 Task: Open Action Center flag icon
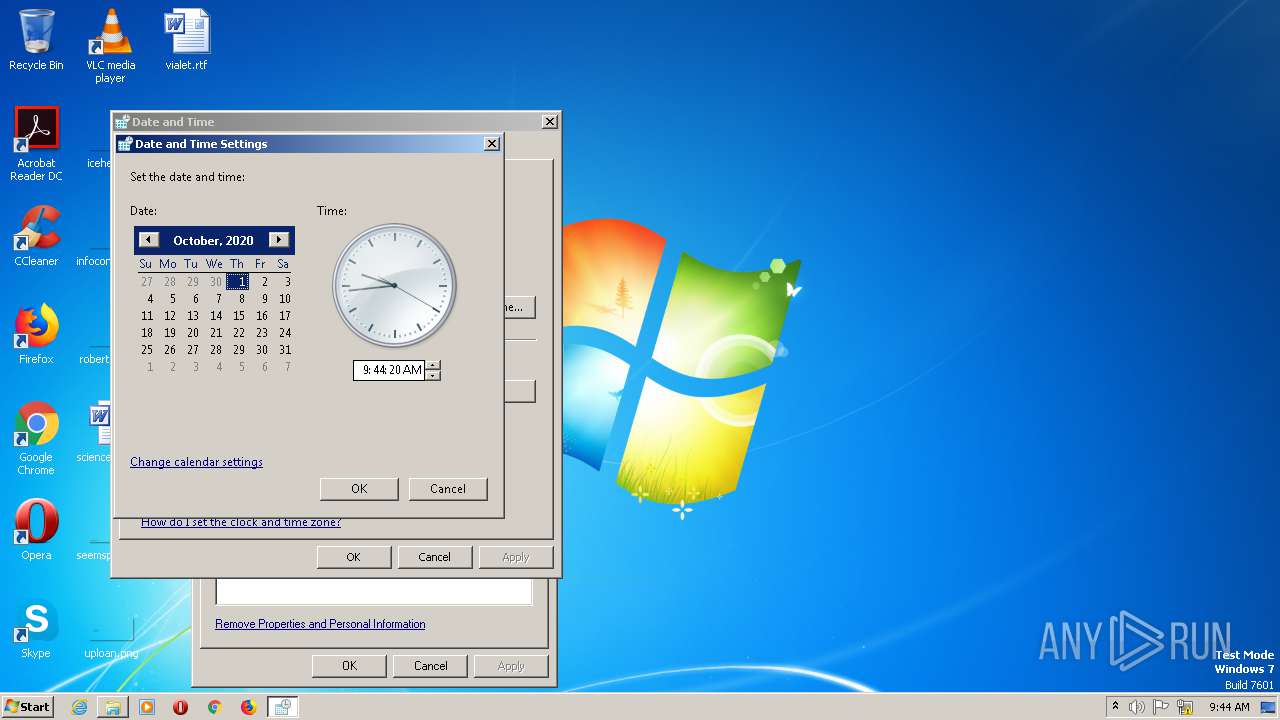point(1161,707)
